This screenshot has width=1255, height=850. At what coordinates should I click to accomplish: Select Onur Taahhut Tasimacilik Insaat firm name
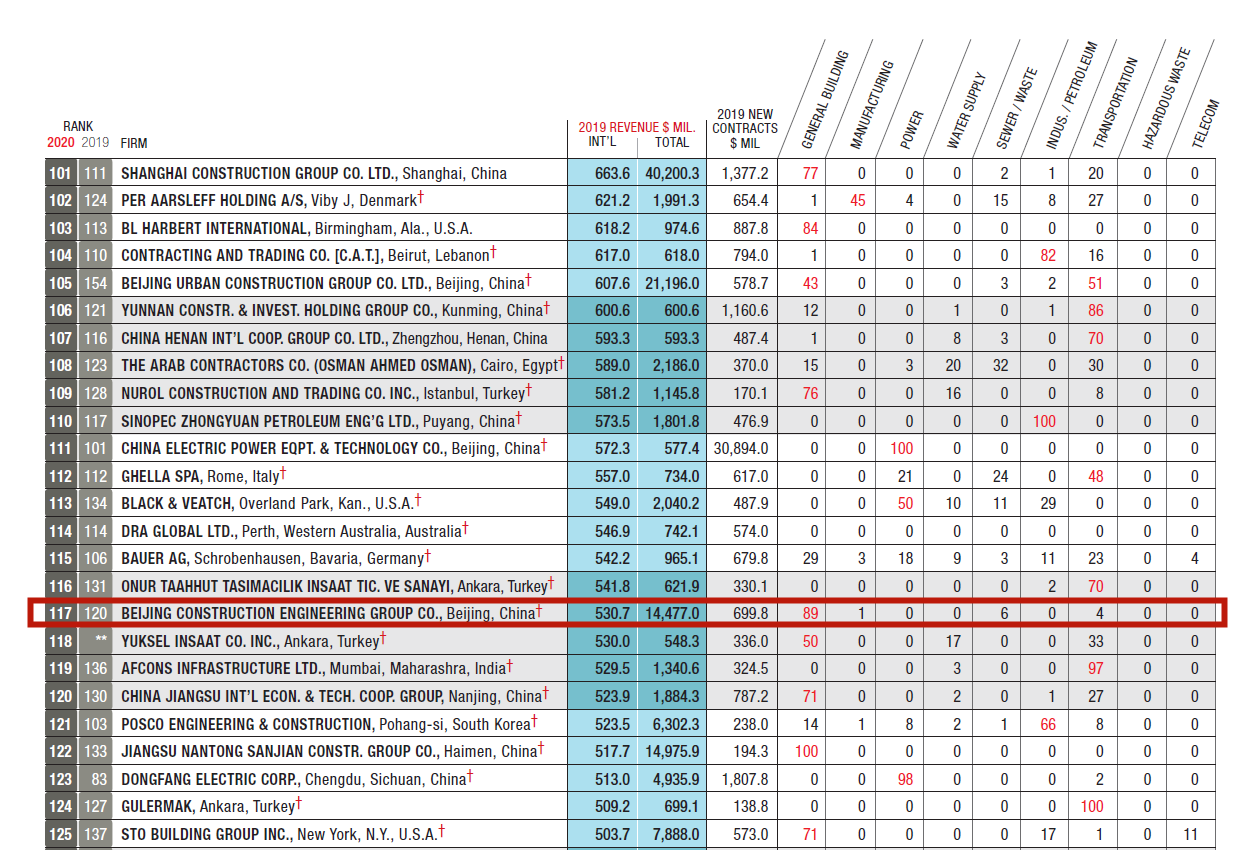pos(288,586)
